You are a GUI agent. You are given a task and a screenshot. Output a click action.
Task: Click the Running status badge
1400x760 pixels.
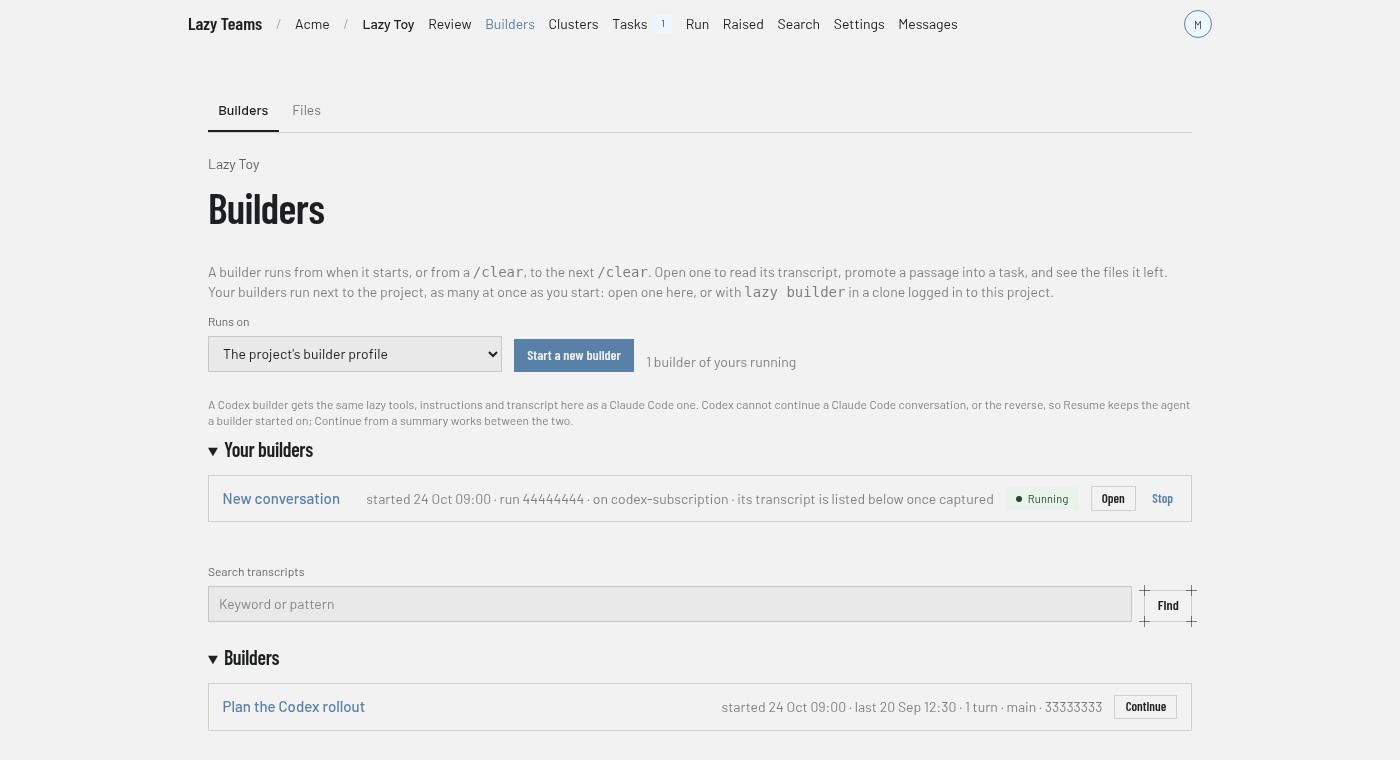[1042, 499]
